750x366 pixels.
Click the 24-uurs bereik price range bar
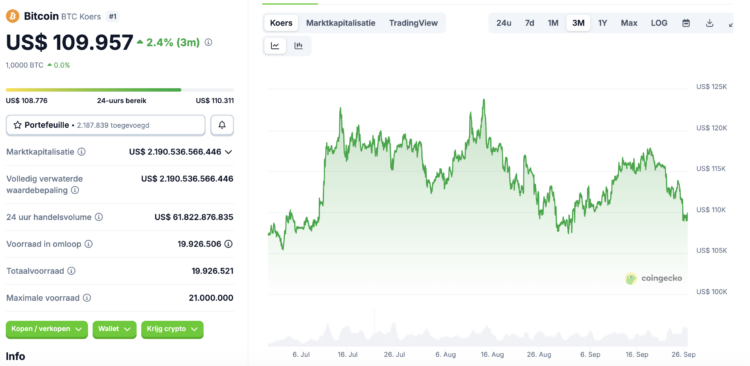[x=120, y=89]
